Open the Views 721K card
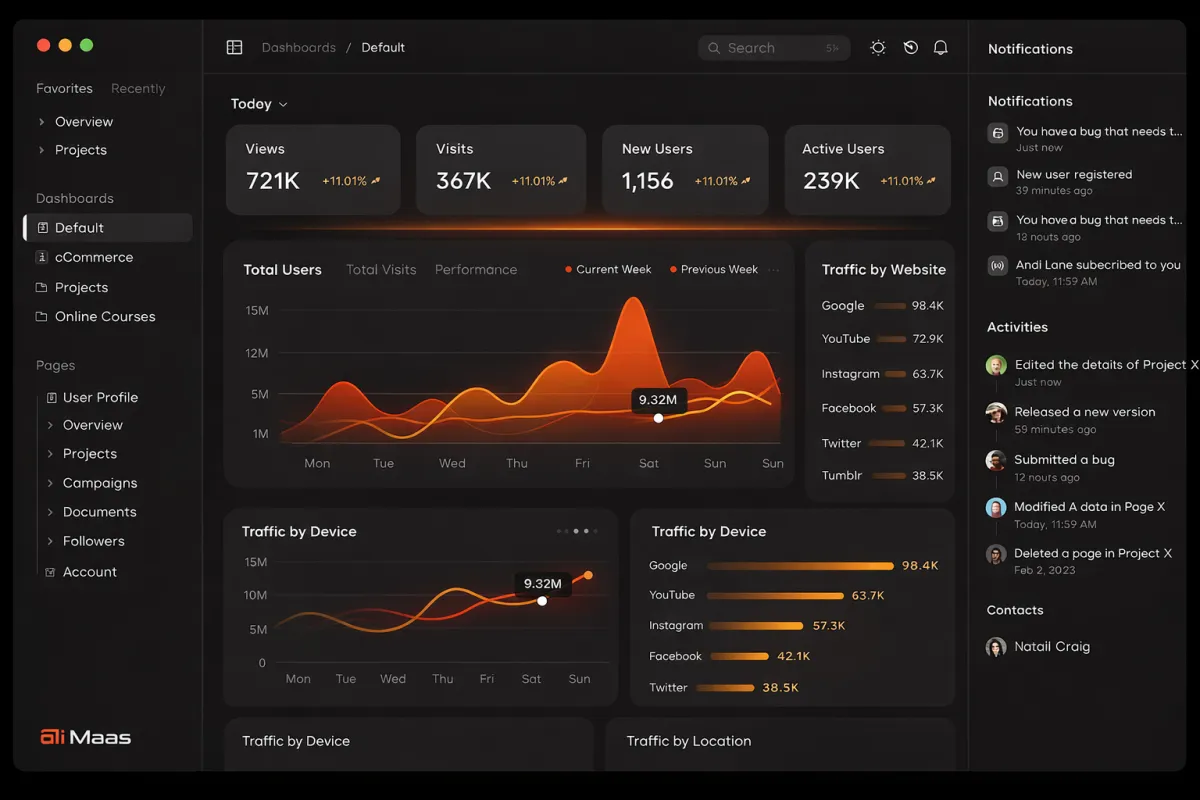1200x800 pixels. (312, 169)
